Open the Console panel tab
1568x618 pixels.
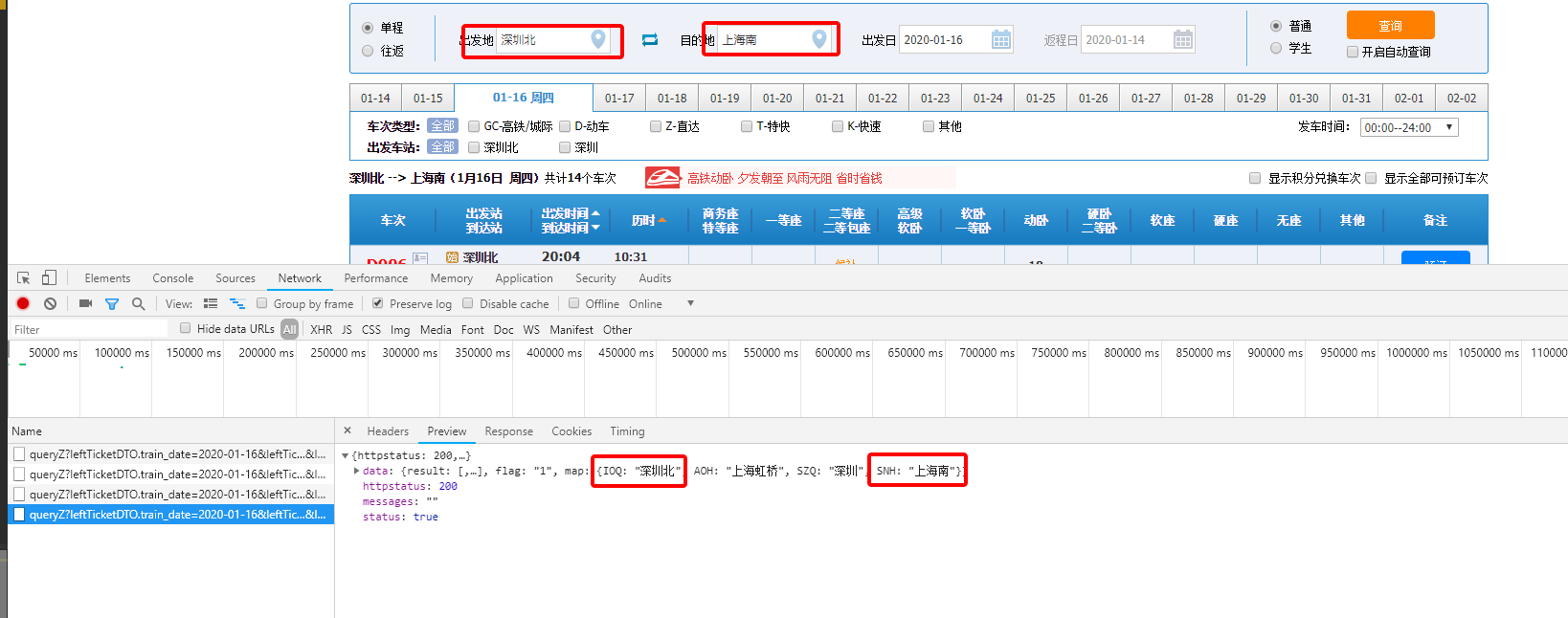(x=173, y=278)
